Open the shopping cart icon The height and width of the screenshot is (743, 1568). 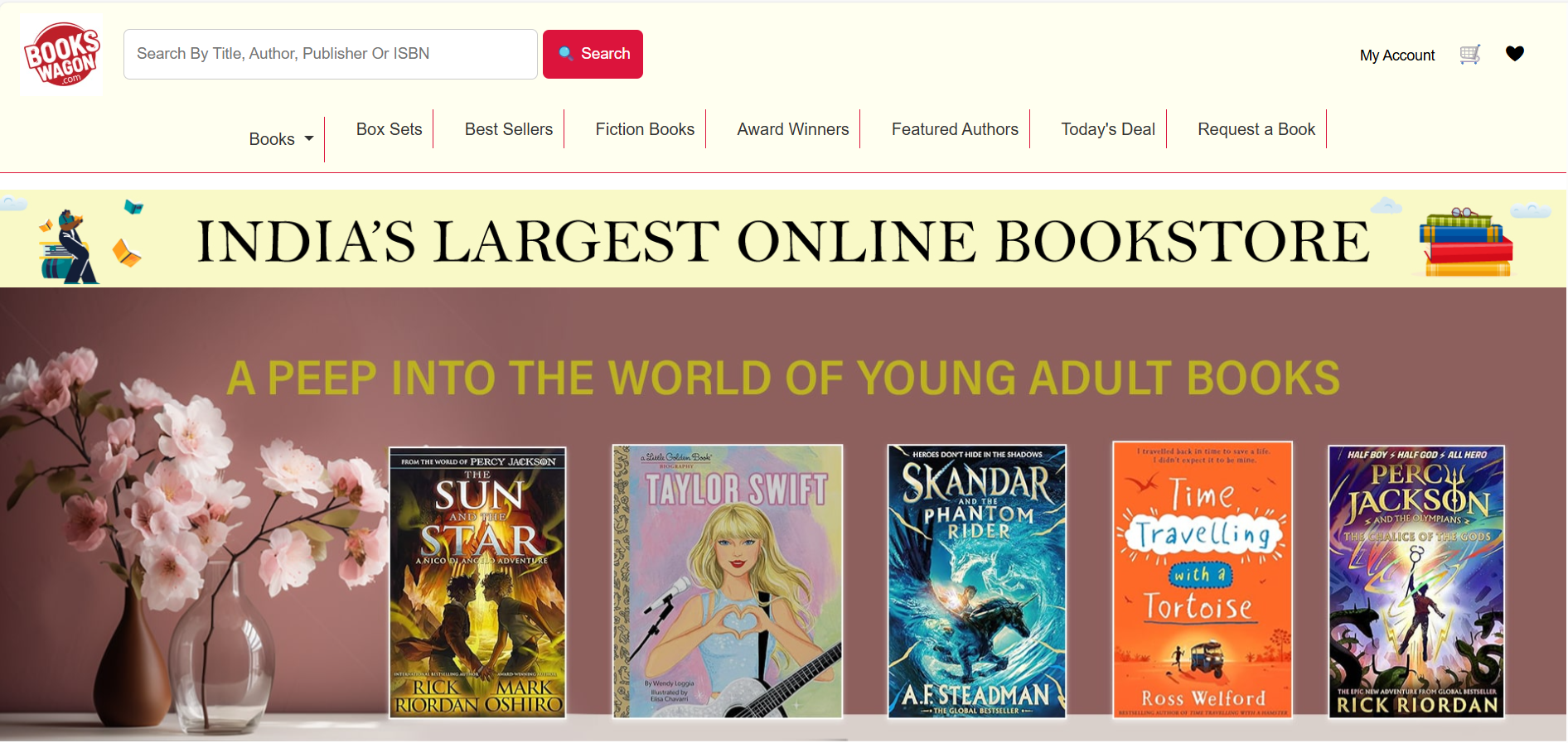click(1470, 55)
